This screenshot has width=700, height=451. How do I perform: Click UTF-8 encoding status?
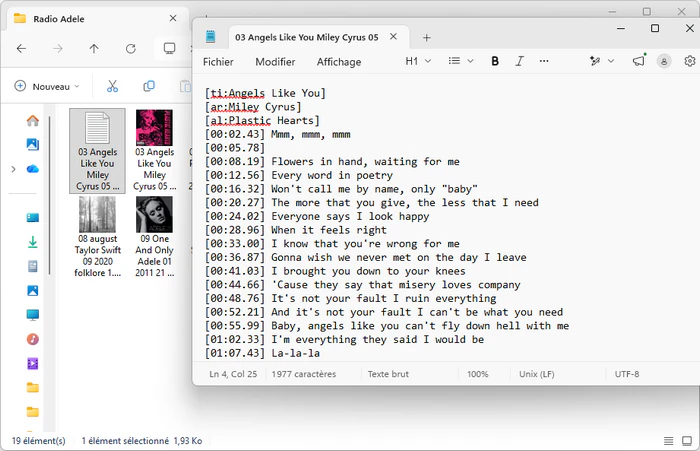coord(627,374)
